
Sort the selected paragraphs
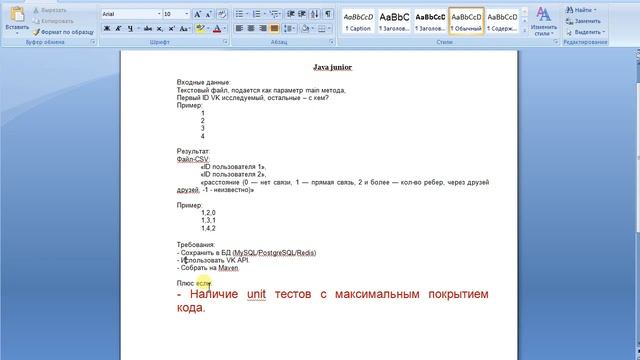click(x=315, y=14)
